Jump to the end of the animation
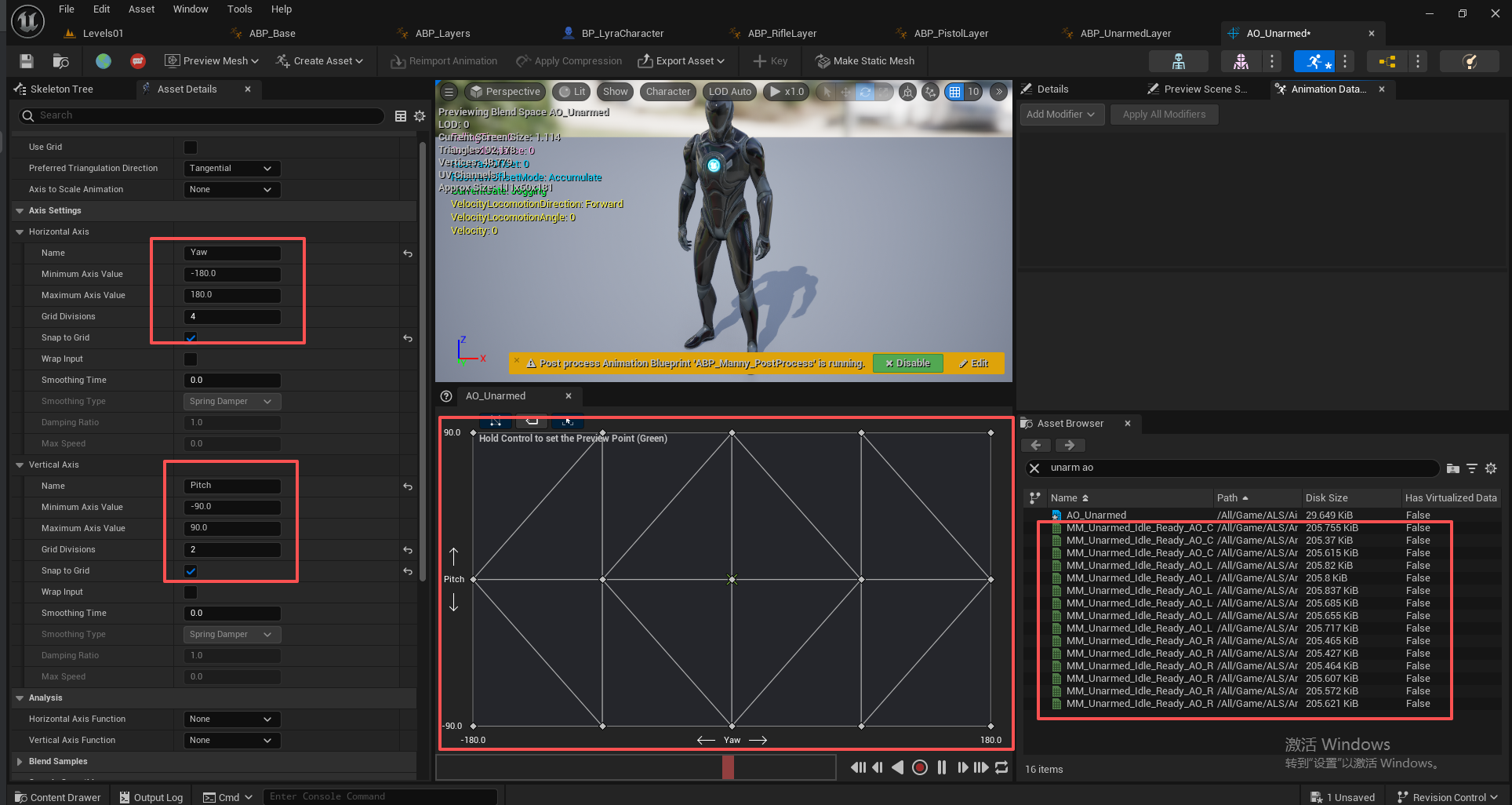This screenshot has height=805, width=1512. 981,767
